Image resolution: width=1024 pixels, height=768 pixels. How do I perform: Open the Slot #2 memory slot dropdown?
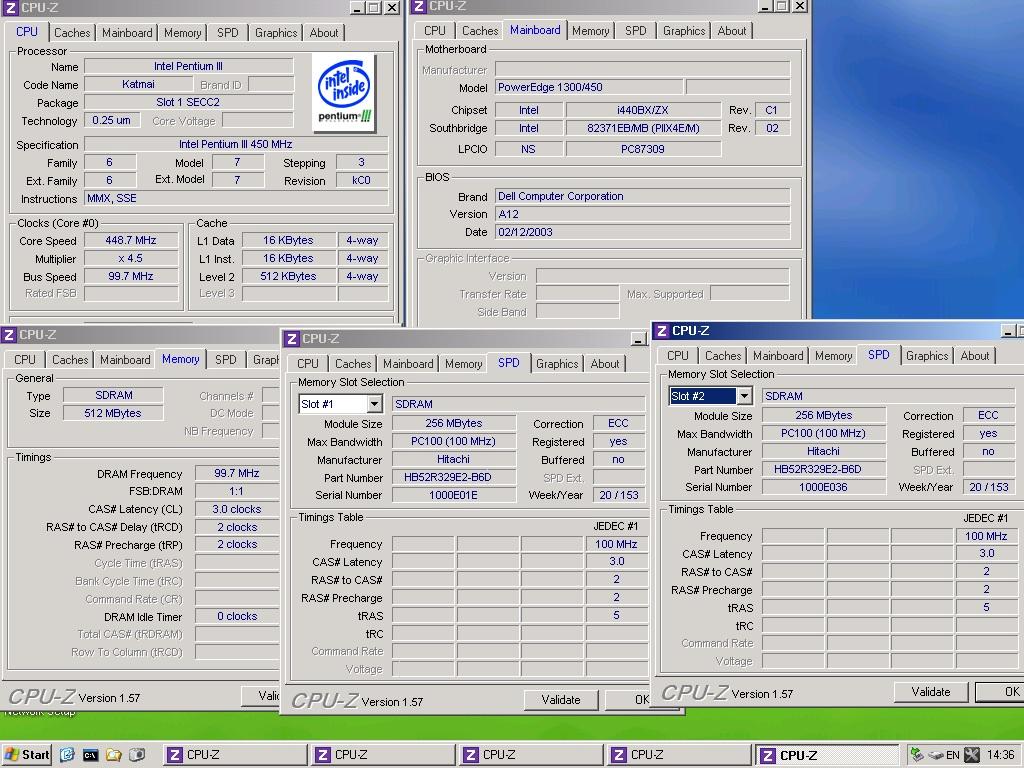pos(744,396)
